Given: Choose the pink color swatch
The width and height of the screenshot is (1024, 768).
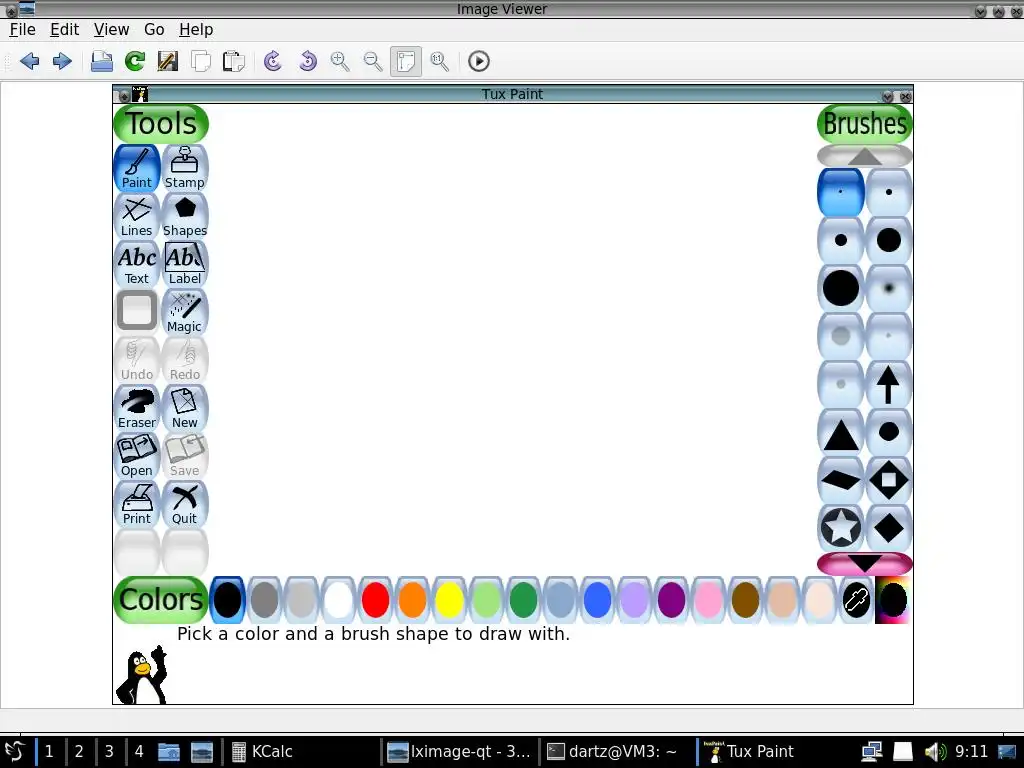Looking at the screenshot, I should click(x=708, y=600).
